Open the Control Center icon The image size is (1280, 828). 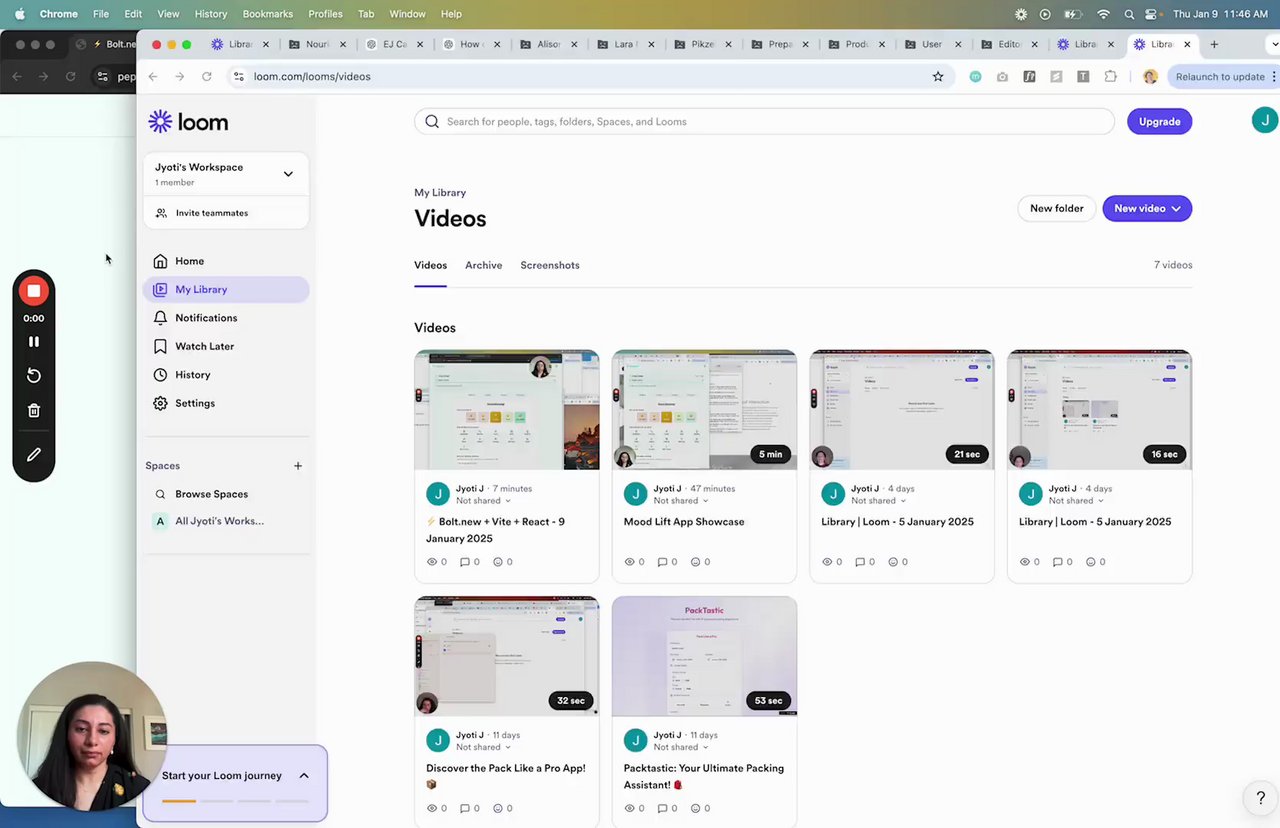tap(1151, 14)
